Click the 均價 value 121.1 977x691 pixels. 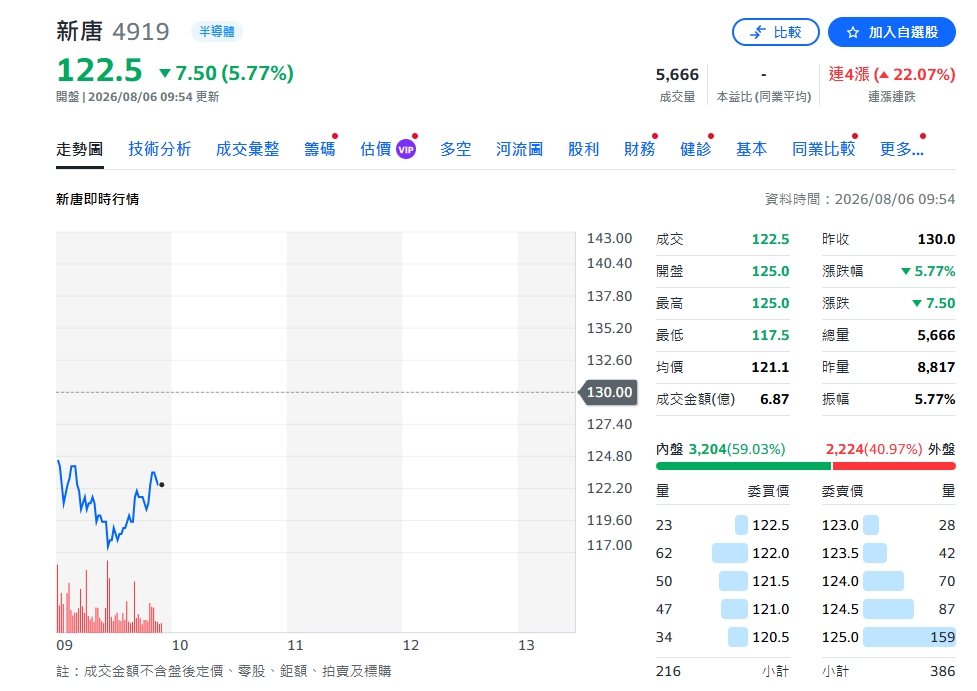click(770, 368)
